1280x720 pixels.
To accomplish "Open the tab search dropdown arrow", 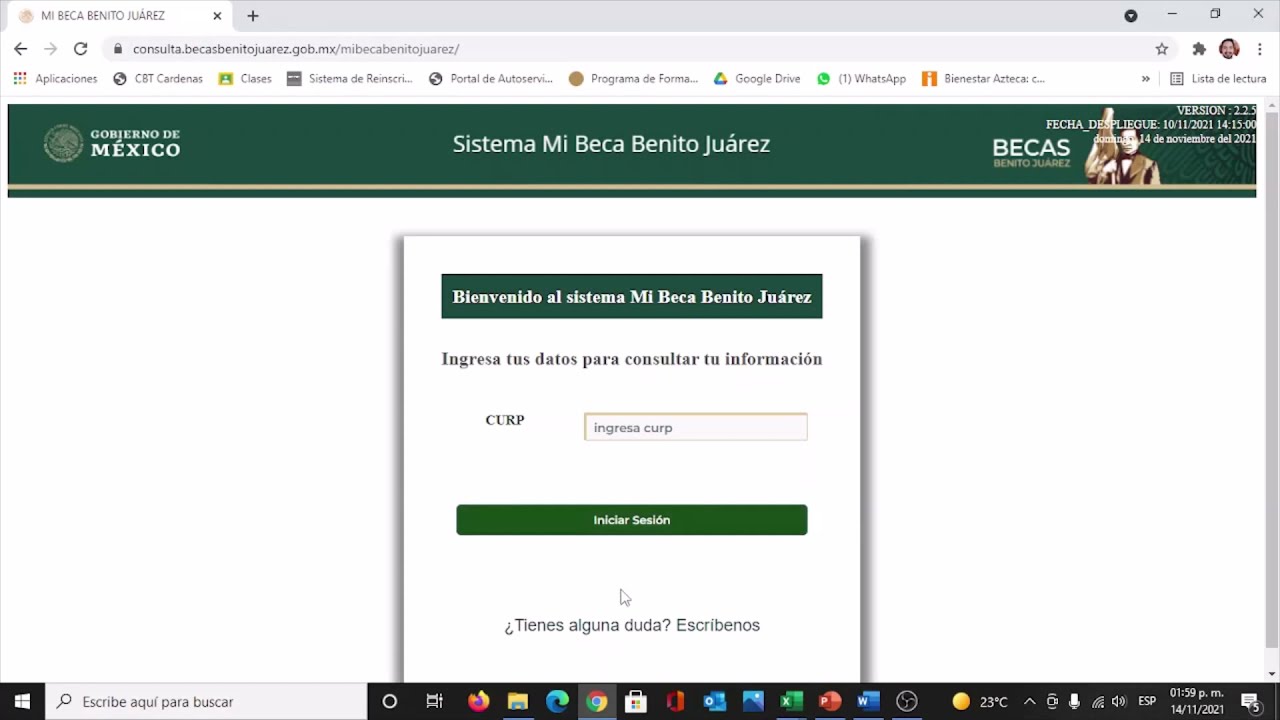I will click(x=1131, y=16).
